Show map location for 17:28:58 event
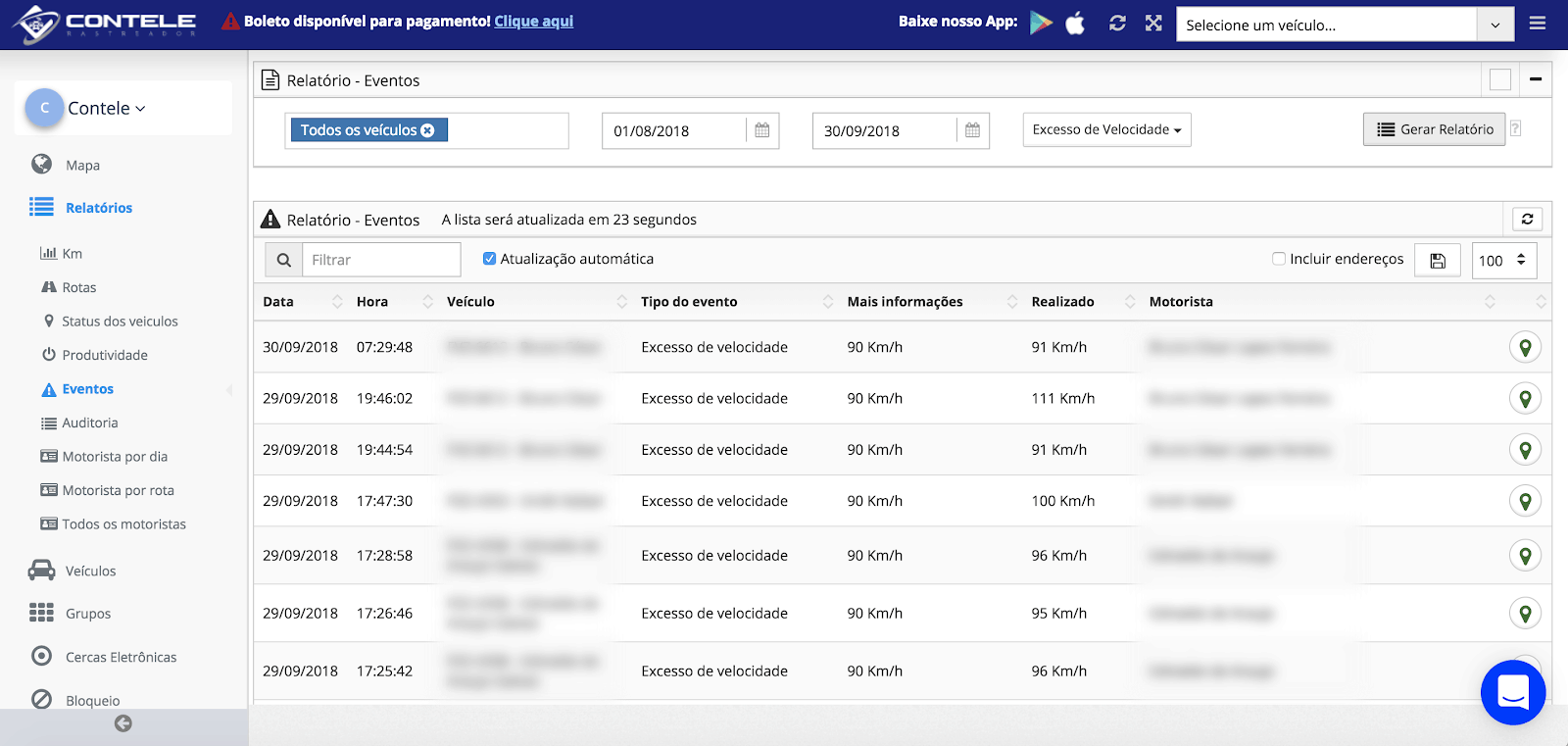 pyautogui.click(x=1525, y=556)
